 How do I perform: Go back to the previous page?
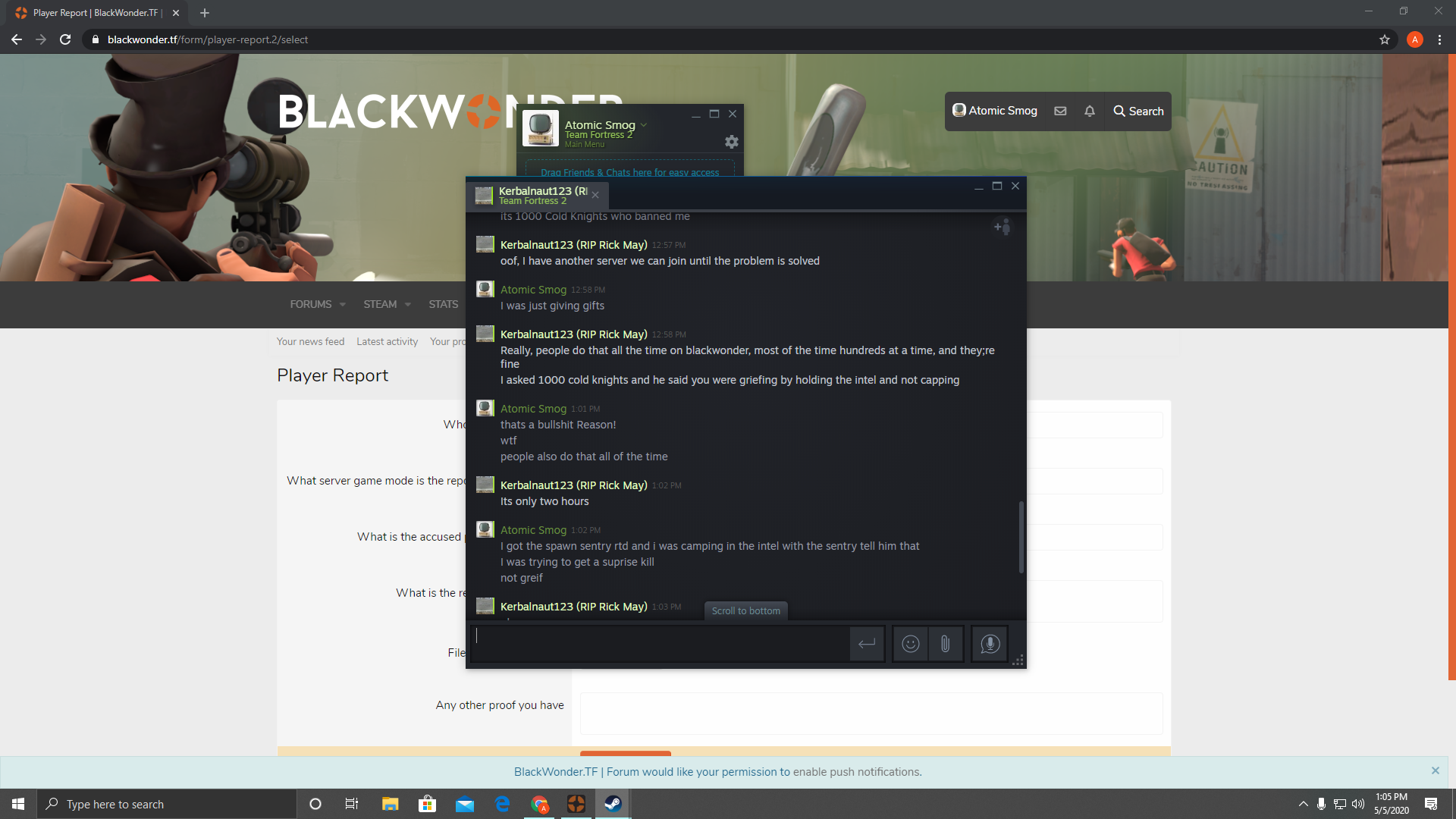(x=17, y=39)
